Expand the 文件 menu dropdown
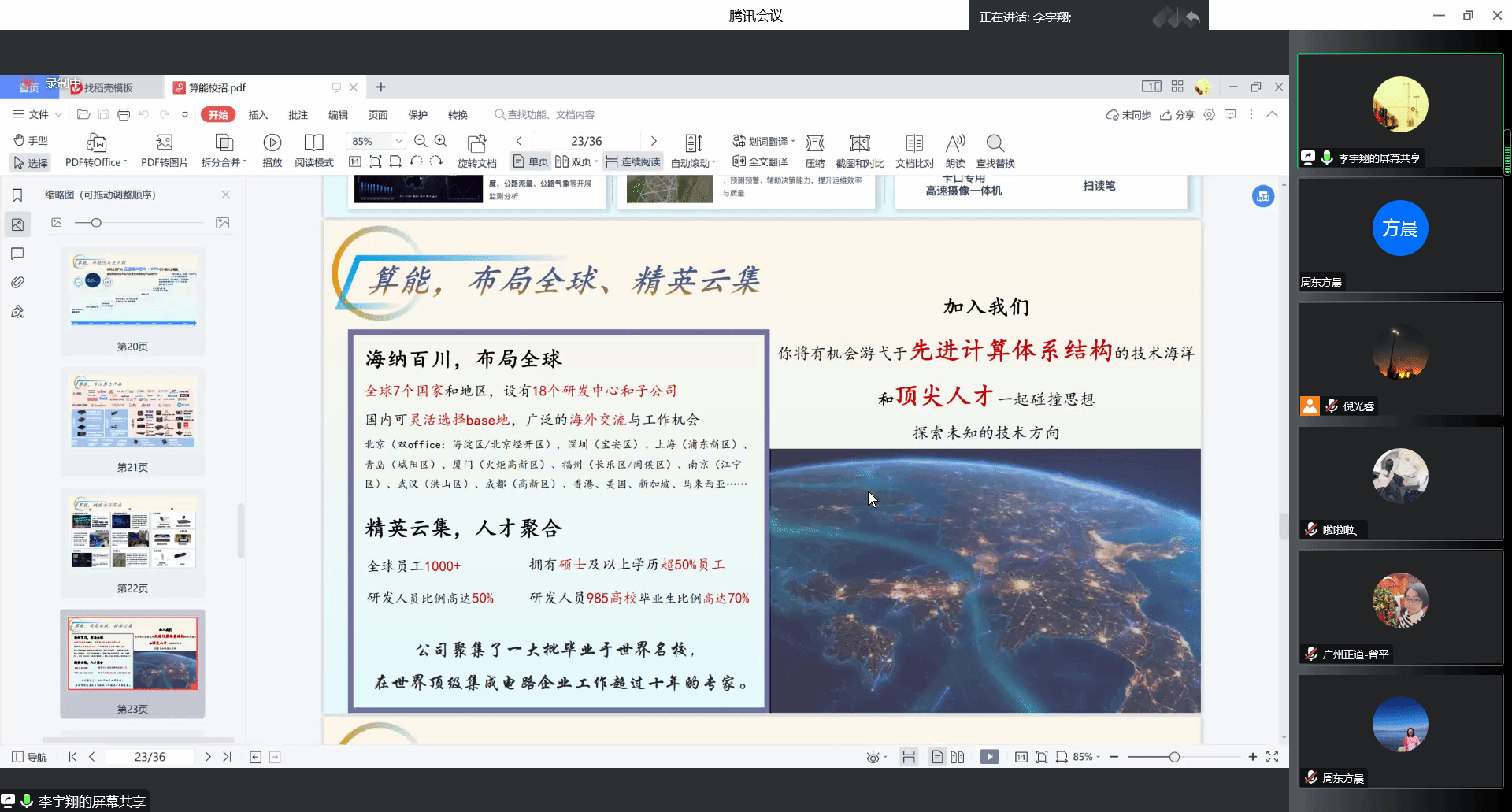Viewport: 1512px width, 812px height. [x=37, y=115]
